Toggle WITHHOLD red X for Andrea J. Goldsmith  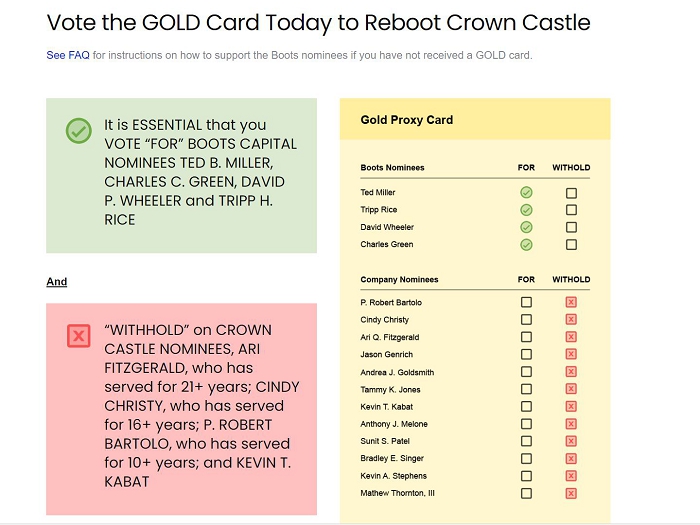point(571,372)
